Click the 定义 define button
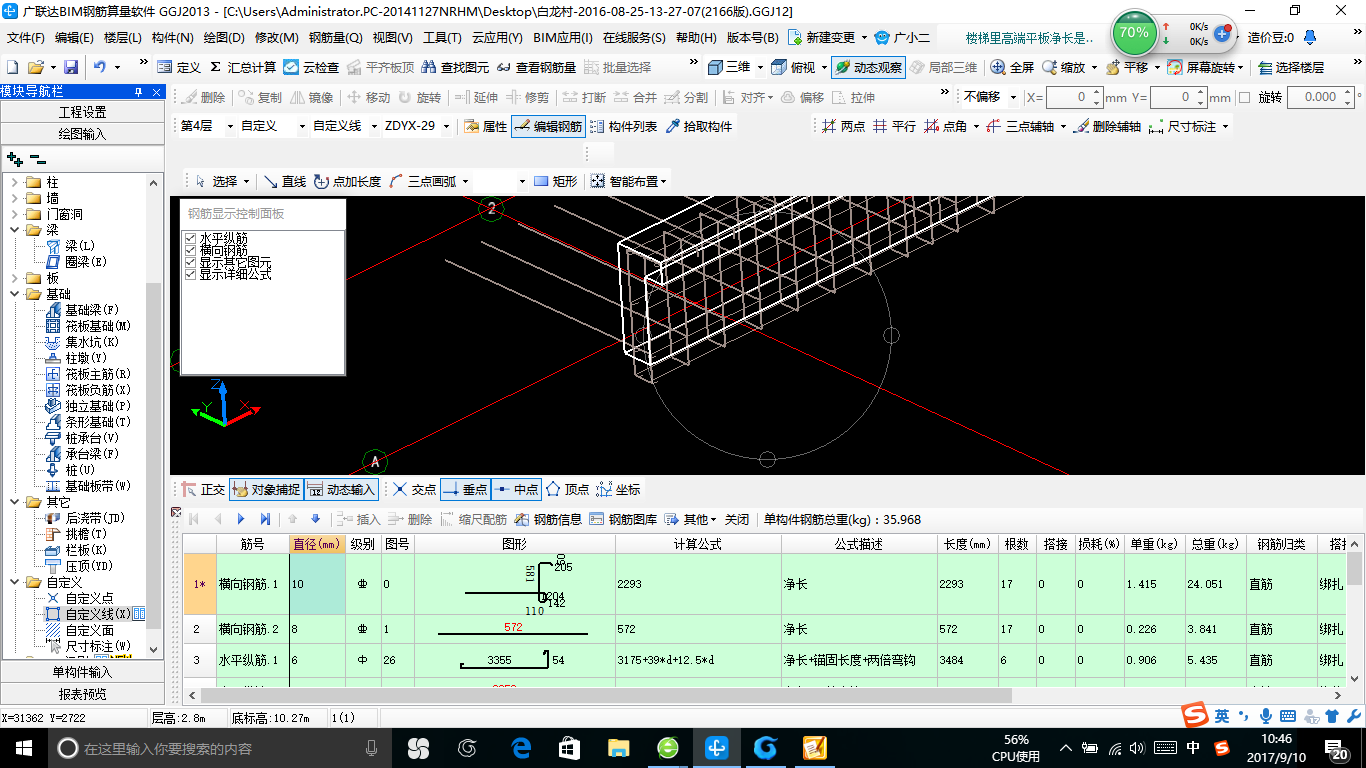 (x=179, y=67)
